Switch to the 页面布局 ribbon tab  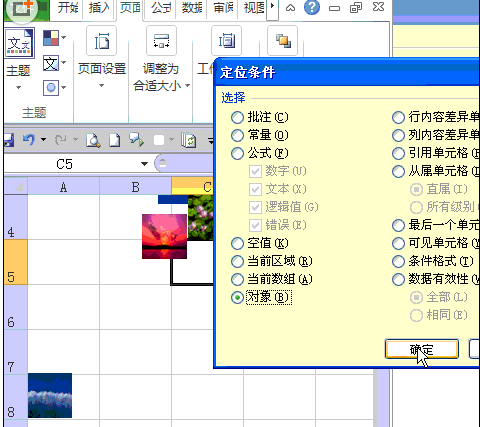point(130,8)
